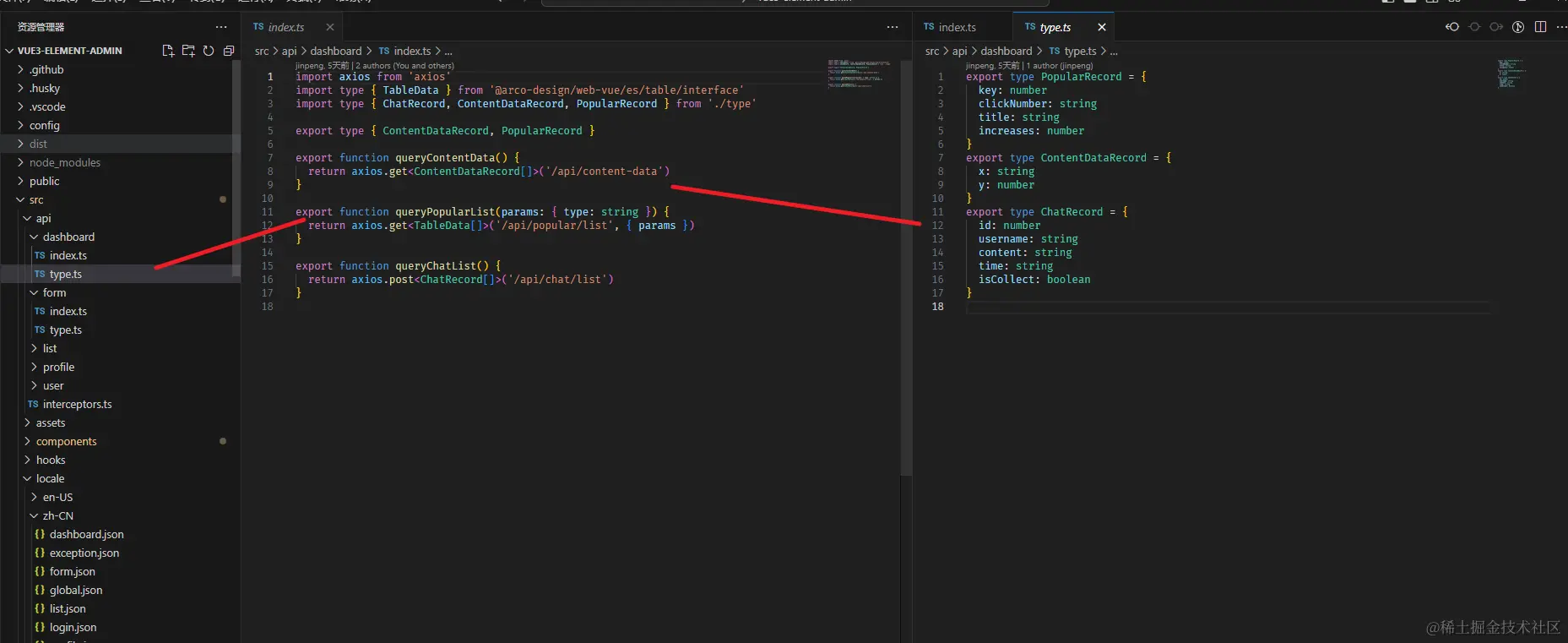This screenshot has width=1568, height=643.
Task: Open the git graph icon in editor toolbar
Action: coord(1518,27)
